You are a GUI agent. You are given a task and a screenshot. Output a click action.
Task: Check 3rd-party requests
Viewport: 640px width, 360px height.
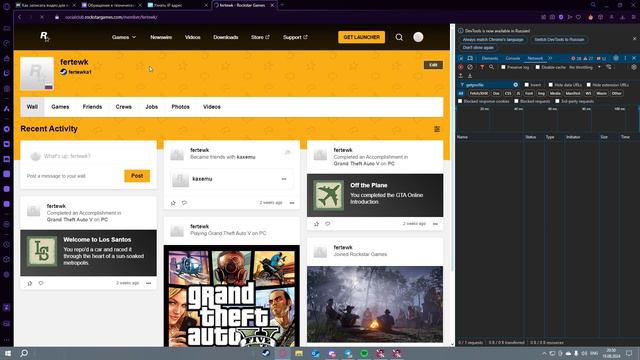pos(557,101)
